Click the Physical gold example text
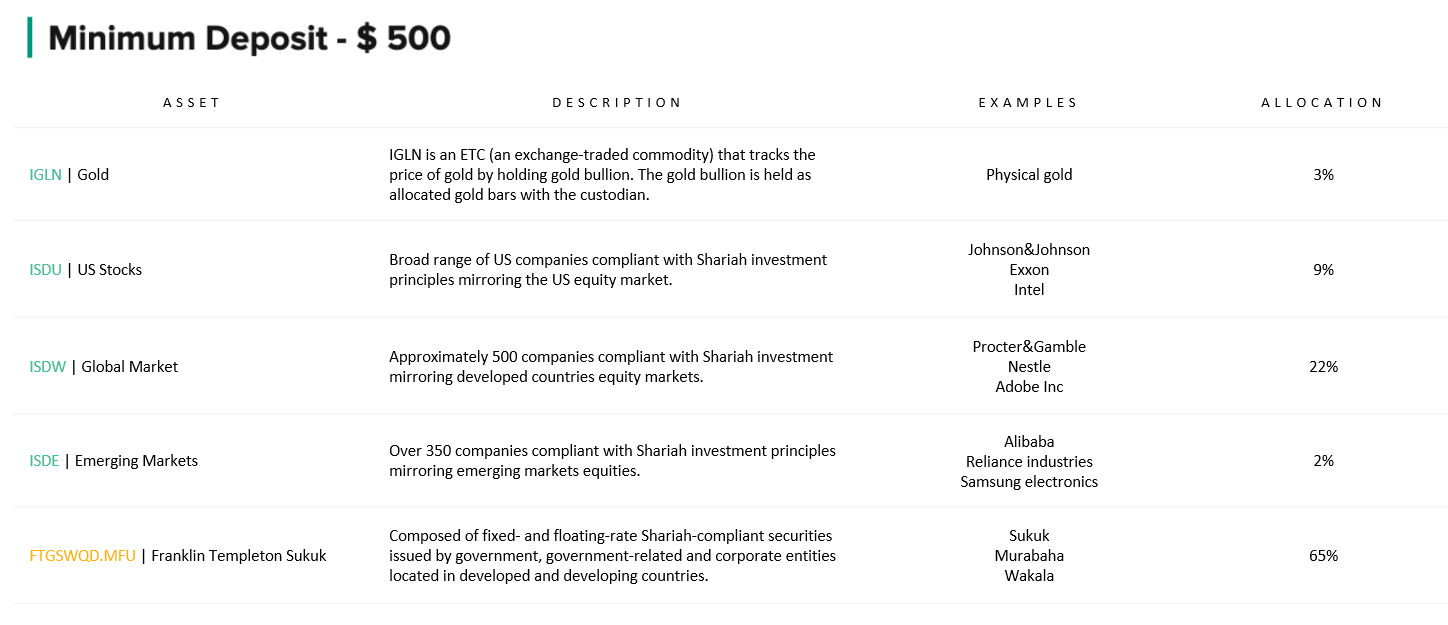 point(1029,175)
